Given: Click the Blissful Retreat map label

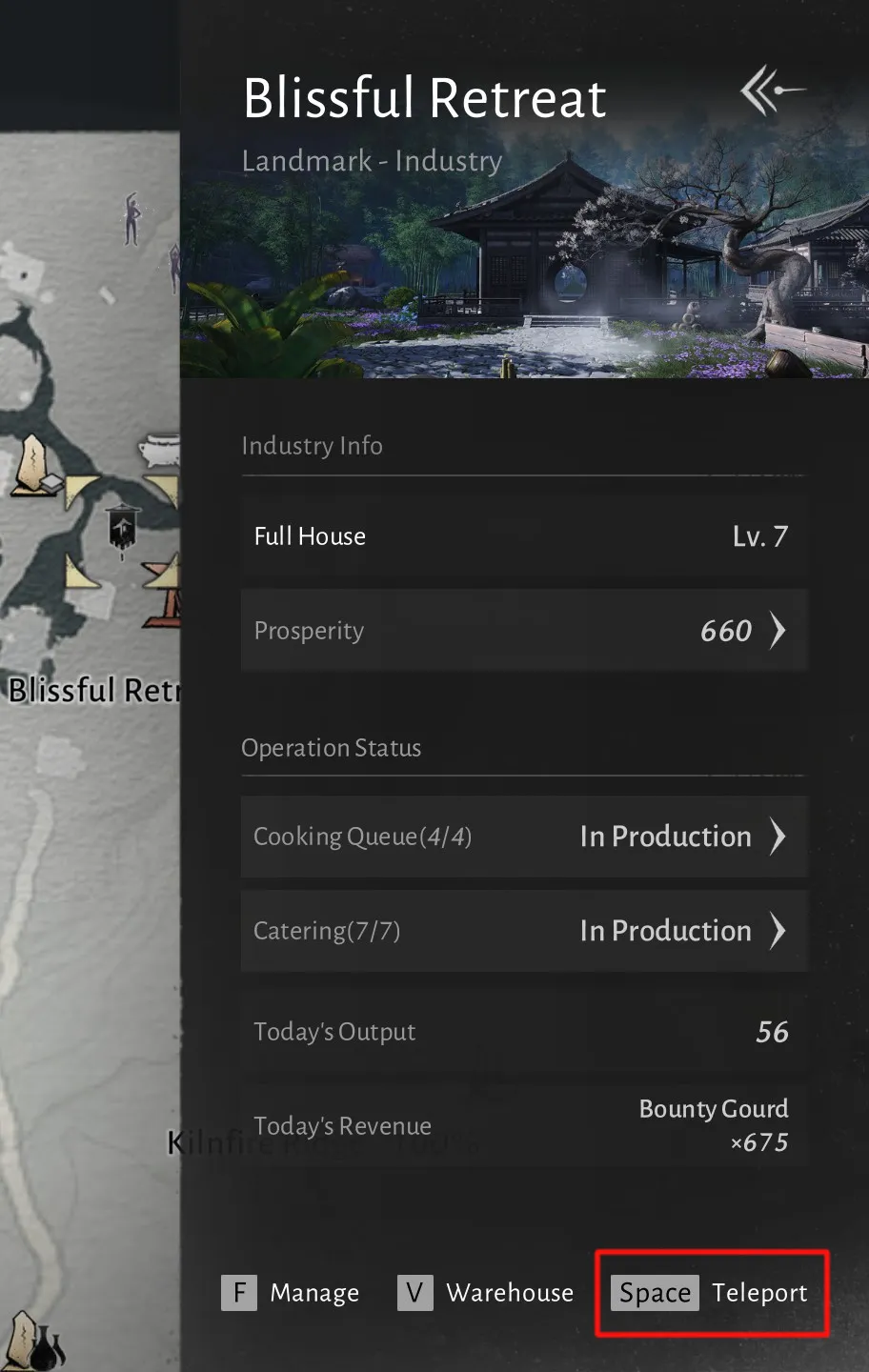Looking at the screenshot, I should (92, 690).
